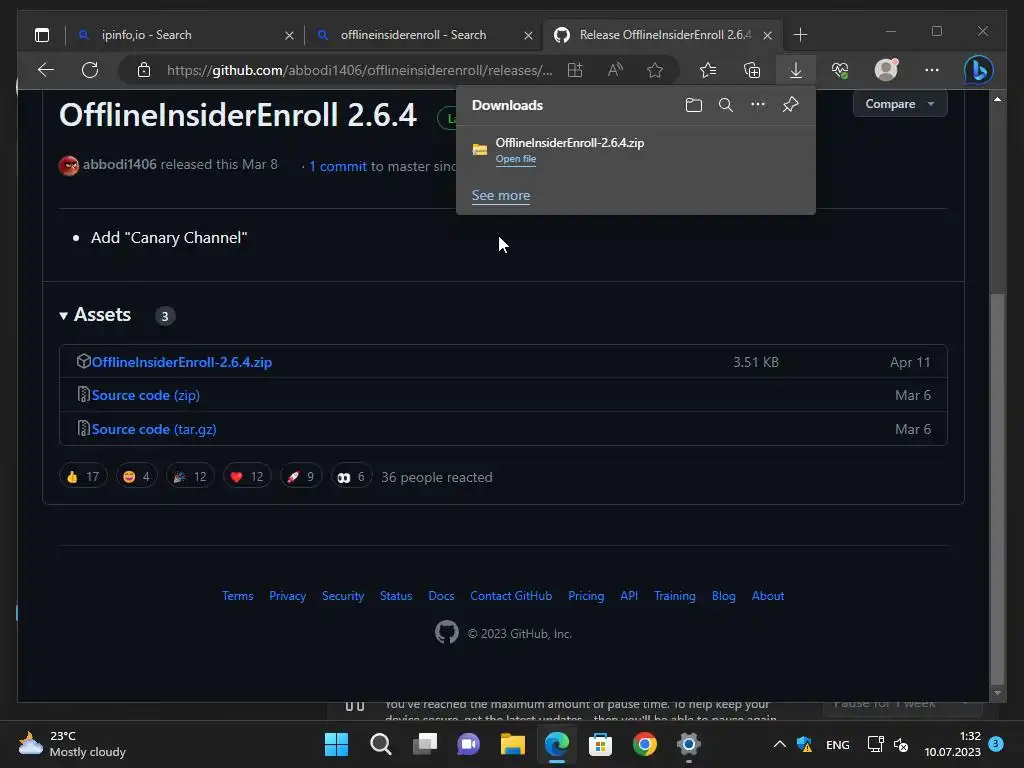Open Edge Settings and more menu
The height and width of the screenshot is (768, 1024).
pos(932,70)
